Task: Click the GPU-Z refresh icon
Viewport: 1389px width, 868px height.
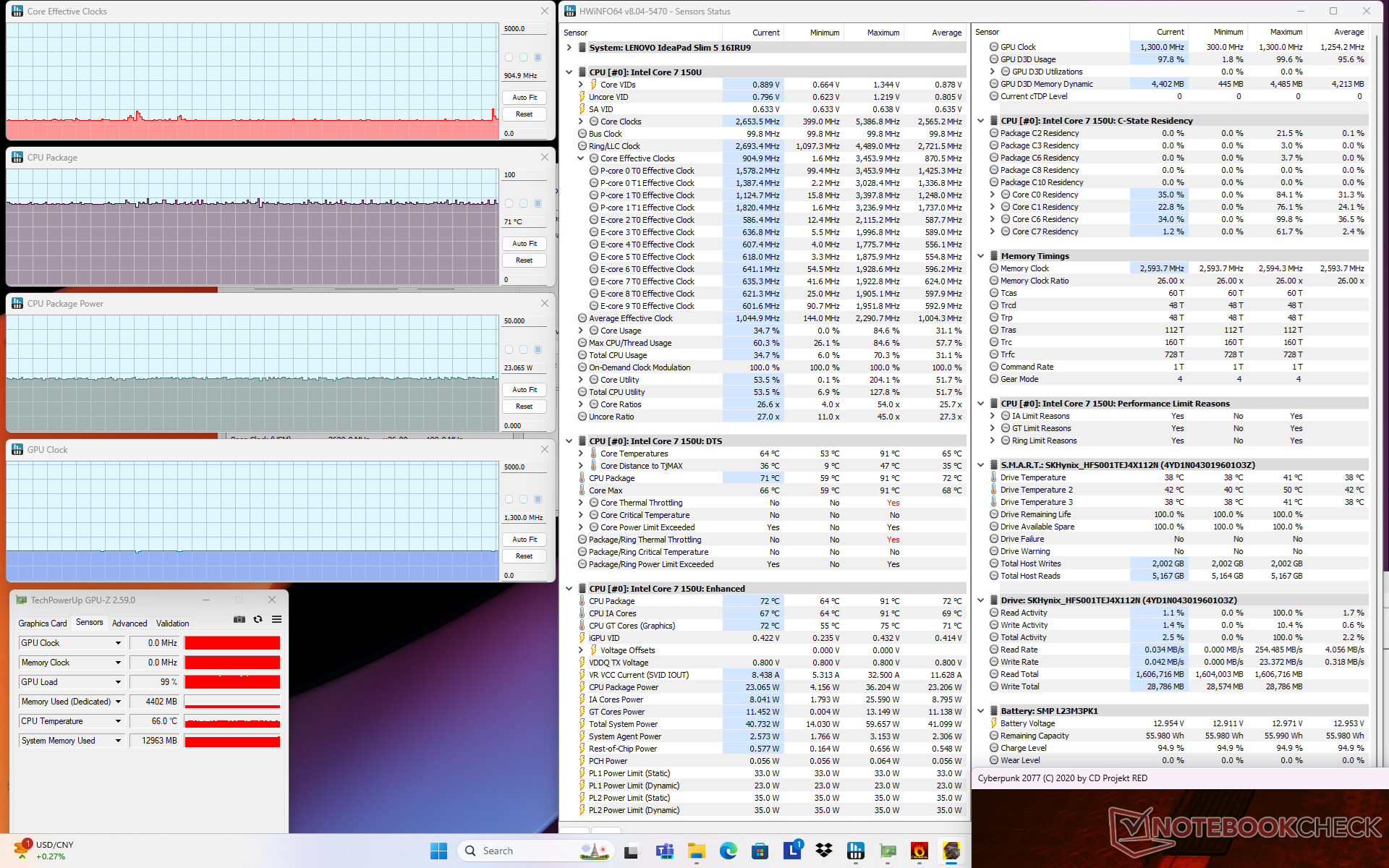Action: tap(258, 620)
